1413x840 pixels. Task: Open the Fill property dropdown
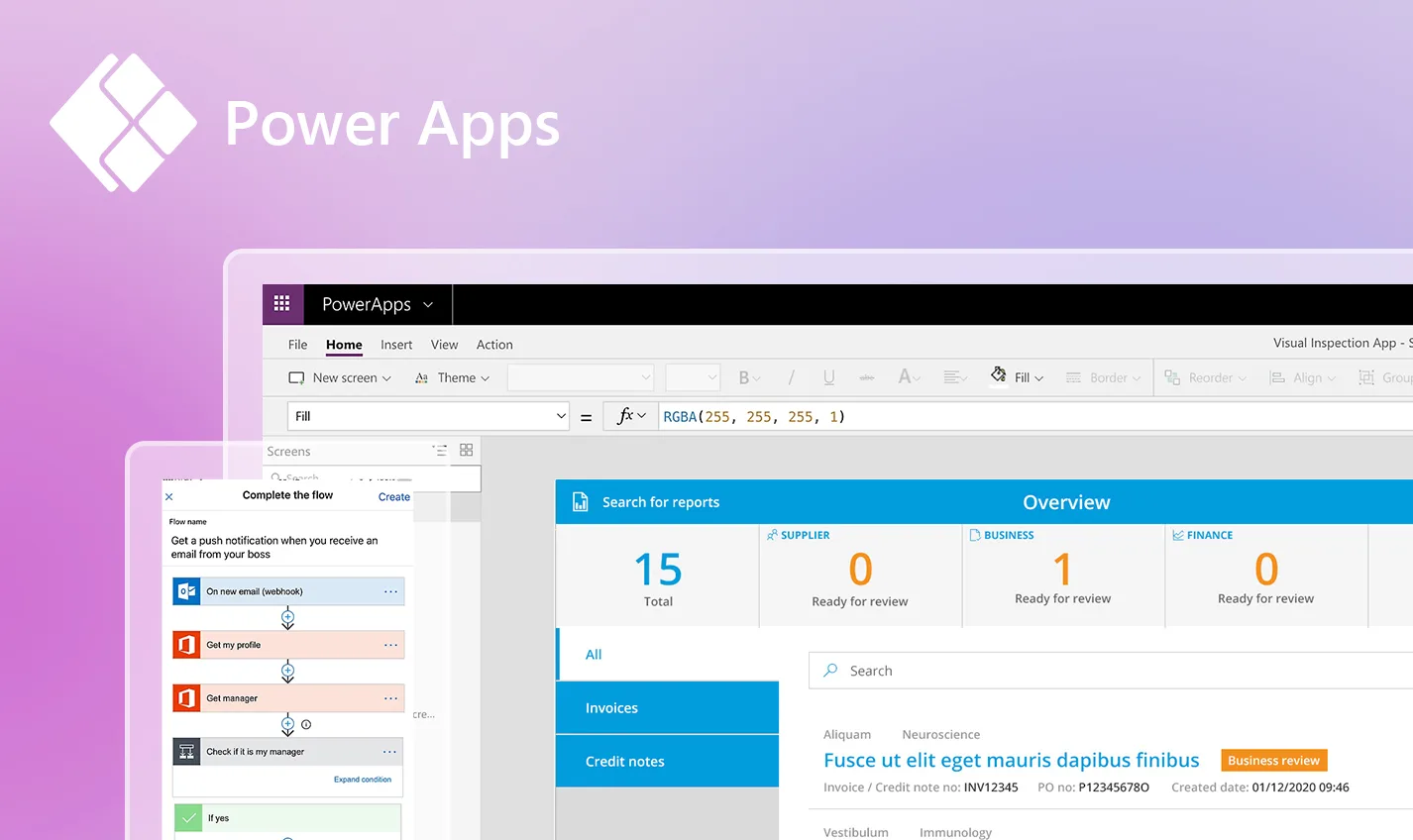(561, 417)
